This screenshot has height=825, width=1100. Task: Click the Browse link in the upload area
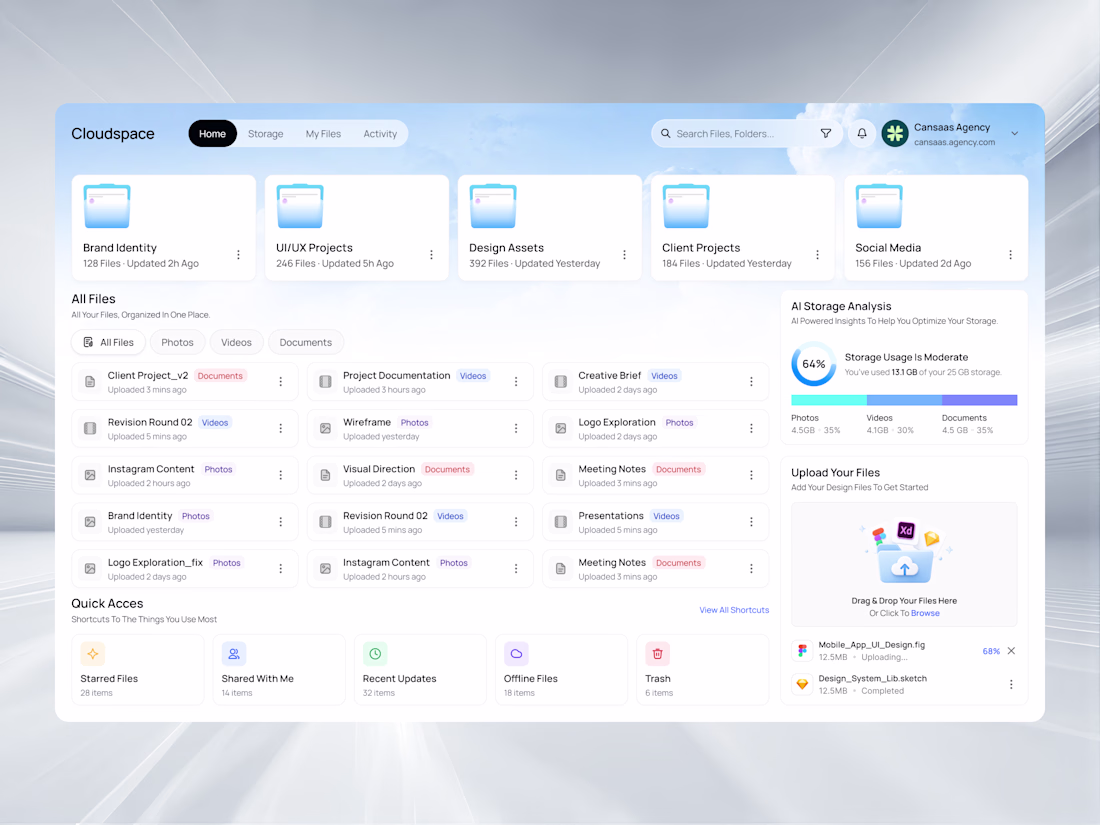point(925,613)
